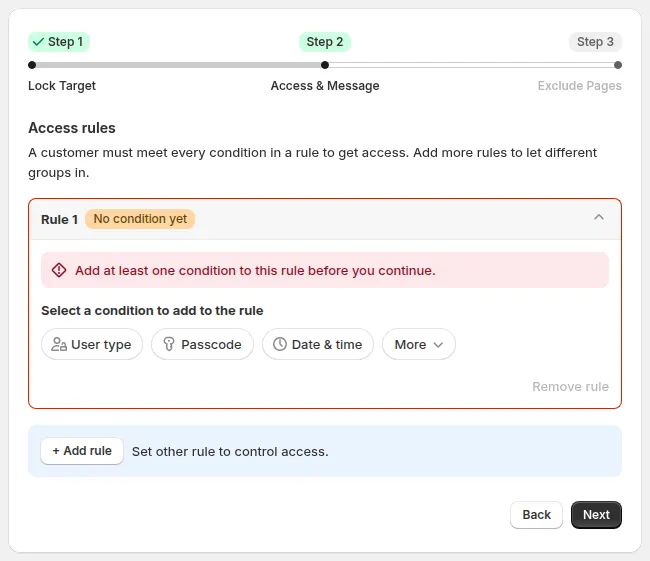Screen dimensions: 650x561
Task: Click the Access & Message step label
Action: pos(325,85)
